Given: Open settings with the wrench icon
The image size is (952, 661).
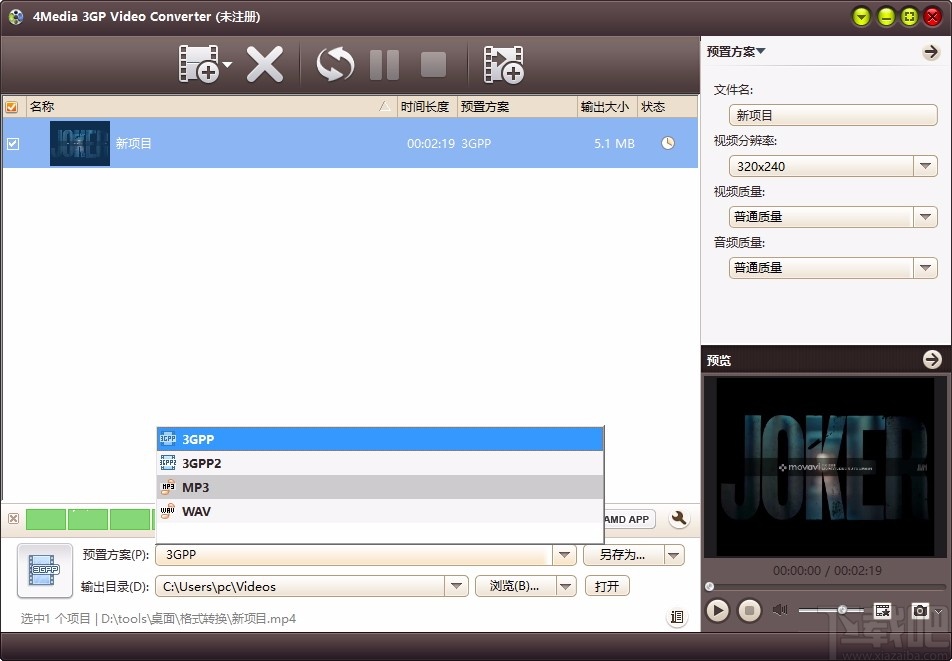Looking at the screenshot, I should coord(678,519).
